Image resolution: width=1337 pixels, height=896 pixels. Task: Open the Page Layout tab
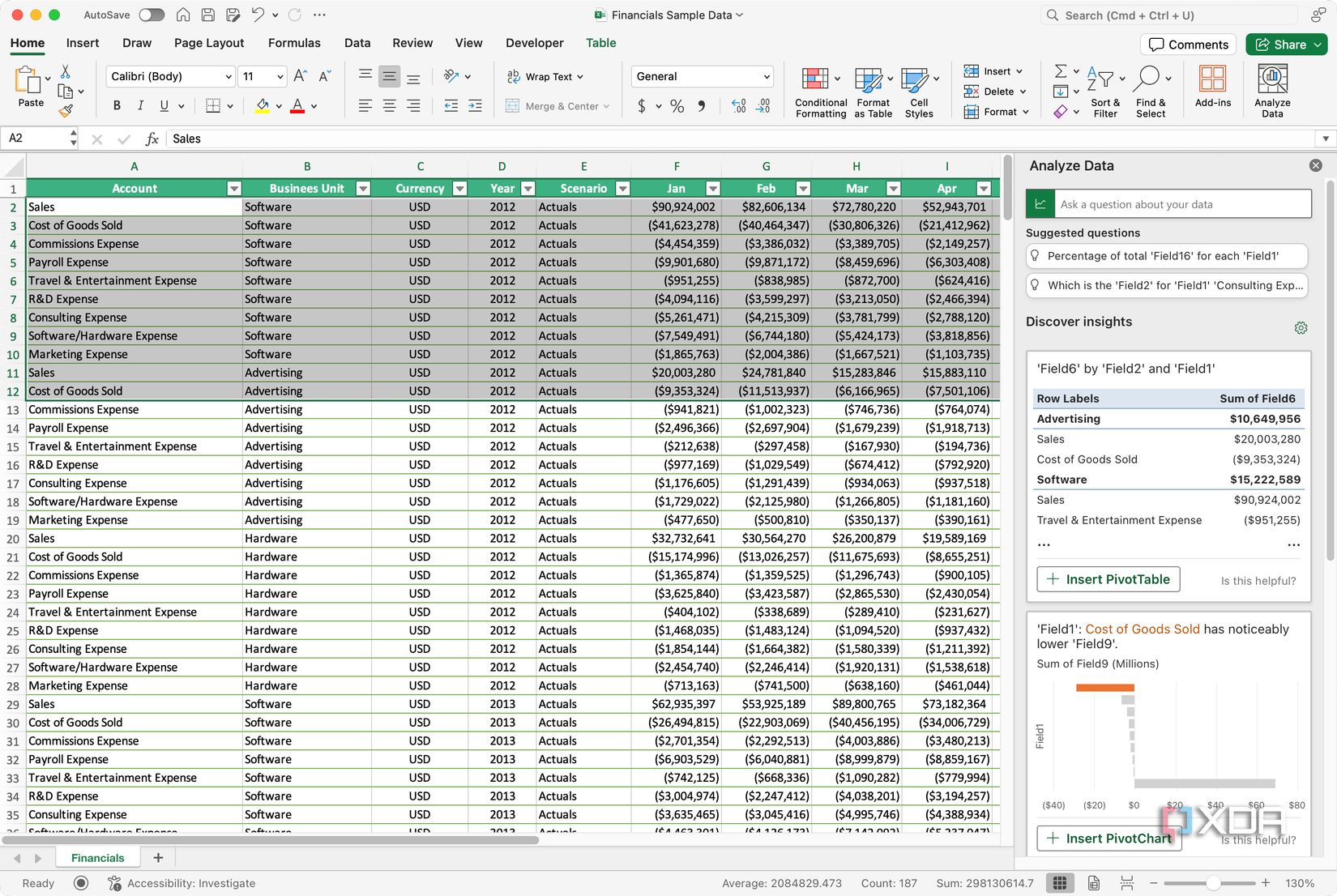[208, 43]
